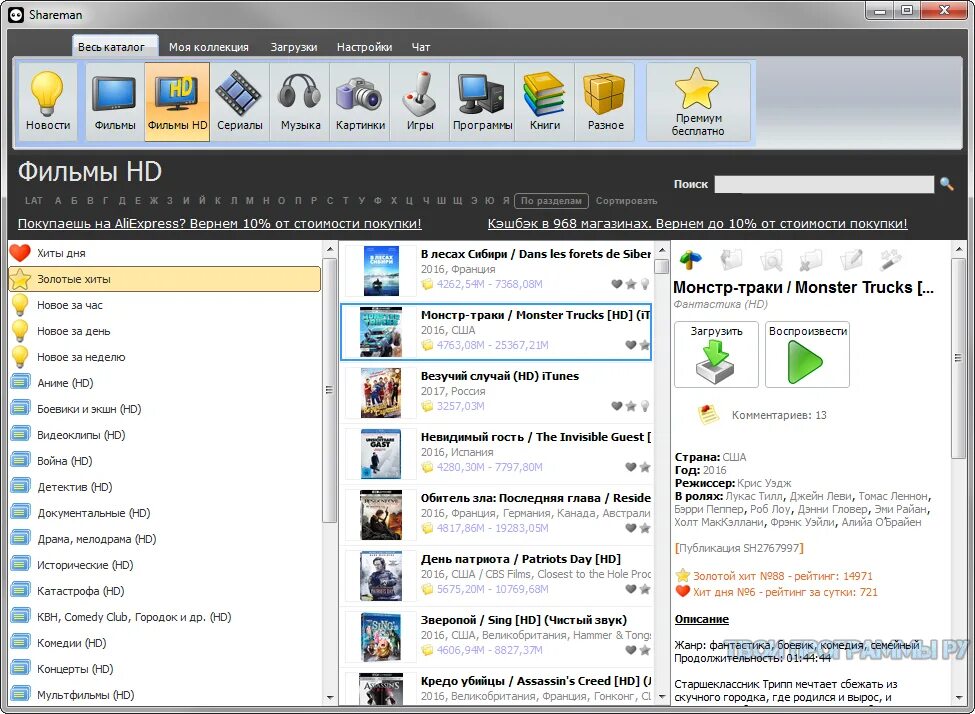Open the Новости category
Viewport: 975px width, 714px height.
click(x=48, y=101)
